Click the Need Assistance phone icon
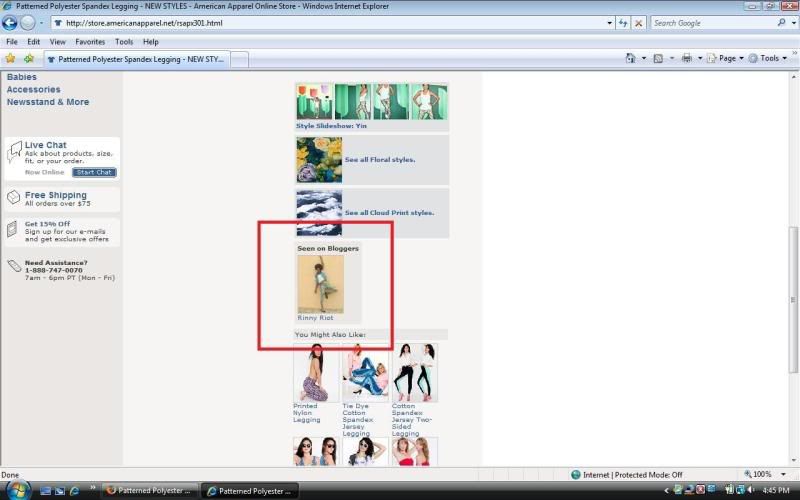 pos(14,265)
